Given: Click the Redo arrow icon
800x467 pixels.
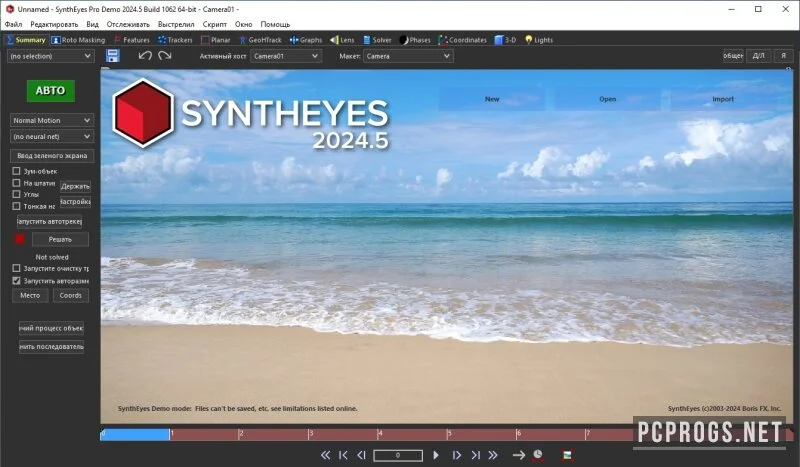Looking at the screenshot, I should click(165, 56).
